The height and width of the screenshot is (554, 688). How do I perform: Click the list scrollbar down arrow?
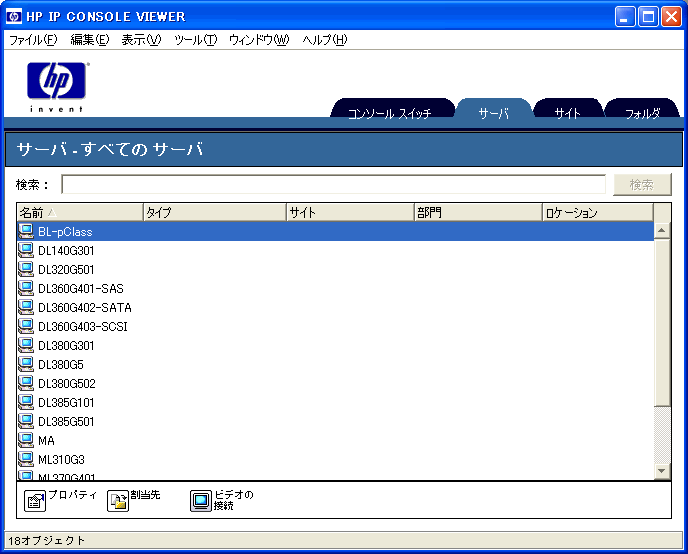tap(661, 471)
